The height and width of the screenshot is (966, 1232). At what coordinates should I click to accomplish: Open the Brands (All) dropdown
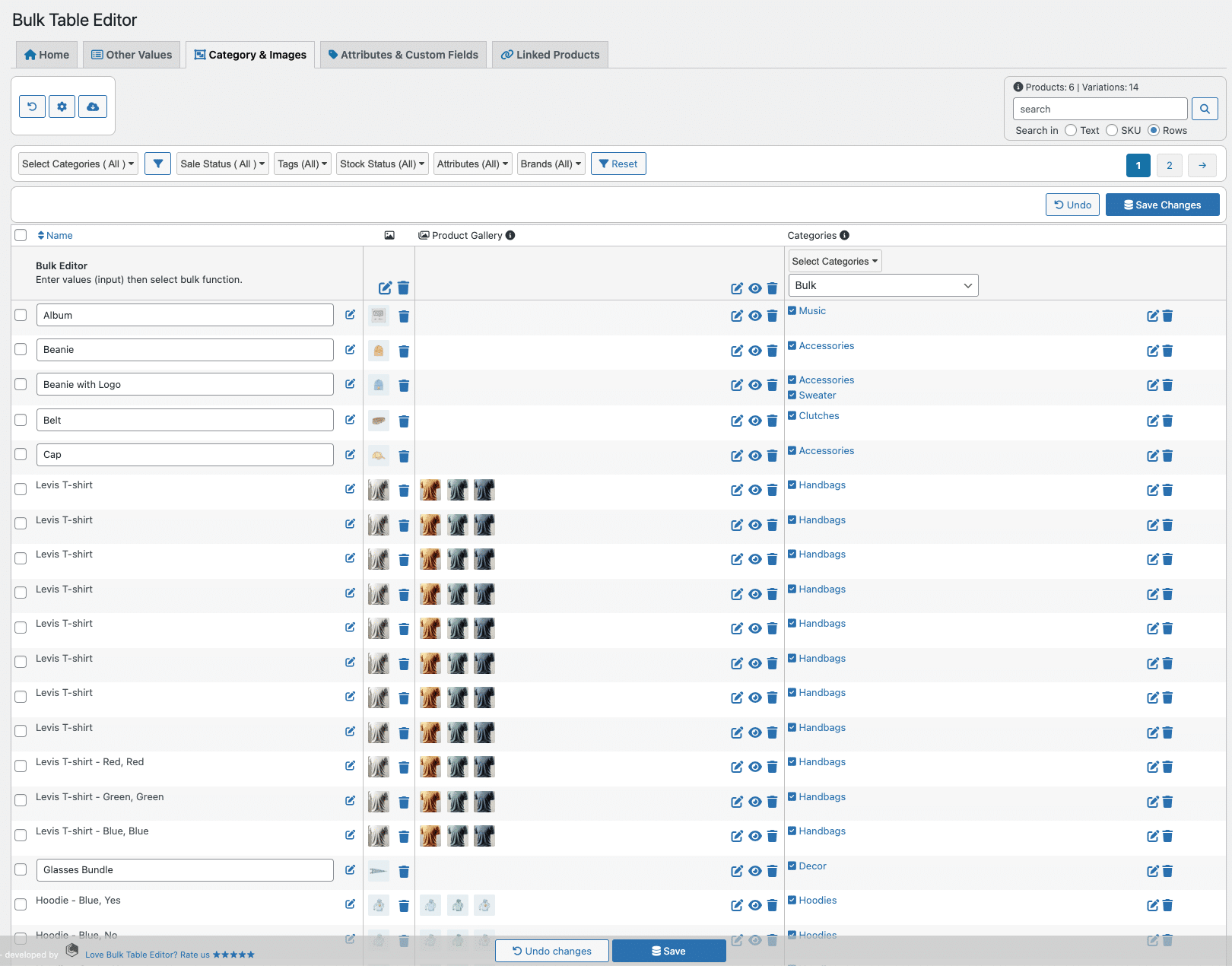point(551,164)
